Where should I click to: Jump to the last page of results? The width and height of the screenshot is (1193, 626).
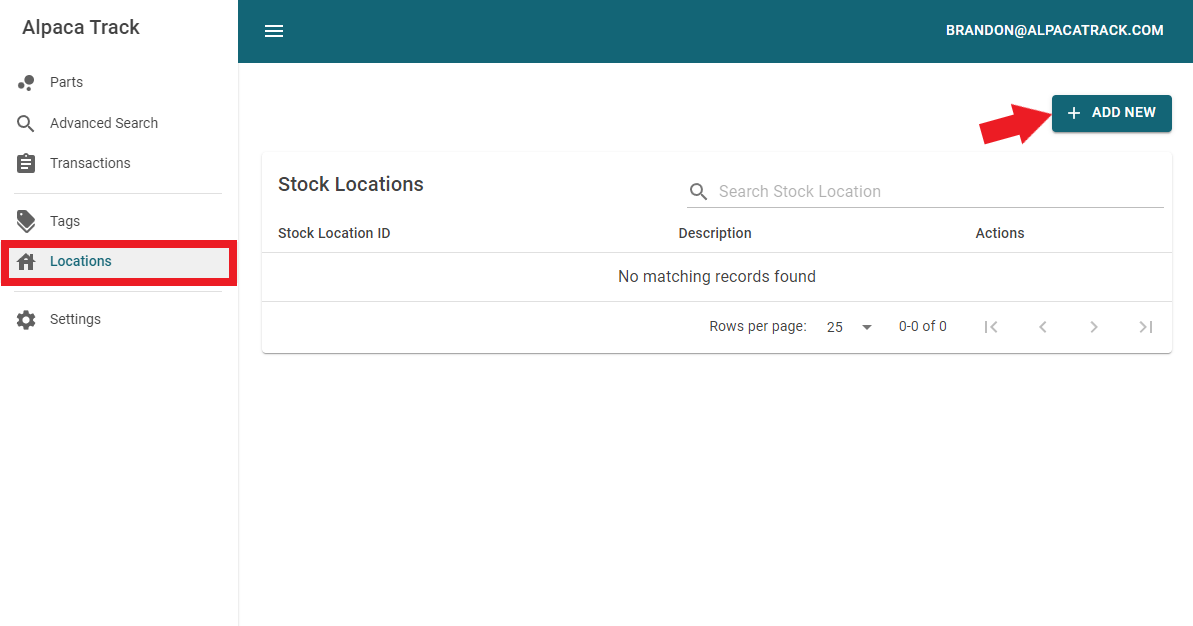(x=1146, y=327)
